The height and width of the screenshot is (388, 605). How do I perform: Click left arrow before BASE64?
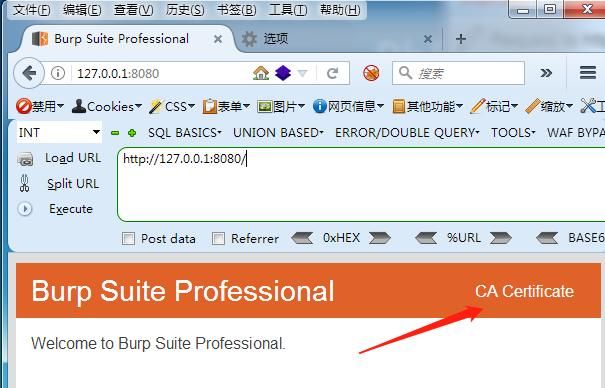(x=547, y=238)
